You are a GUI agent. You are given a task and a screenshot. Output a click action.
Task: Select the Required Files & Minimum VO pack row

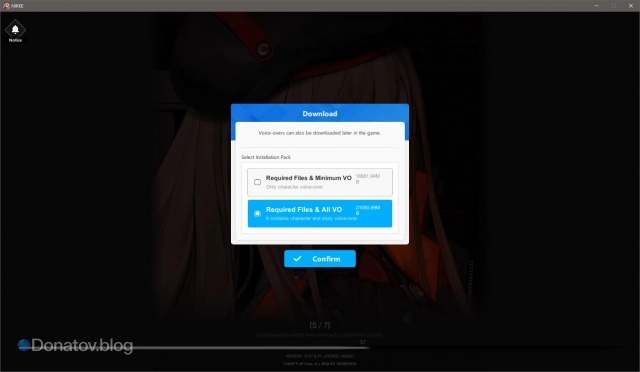(320, 182)
